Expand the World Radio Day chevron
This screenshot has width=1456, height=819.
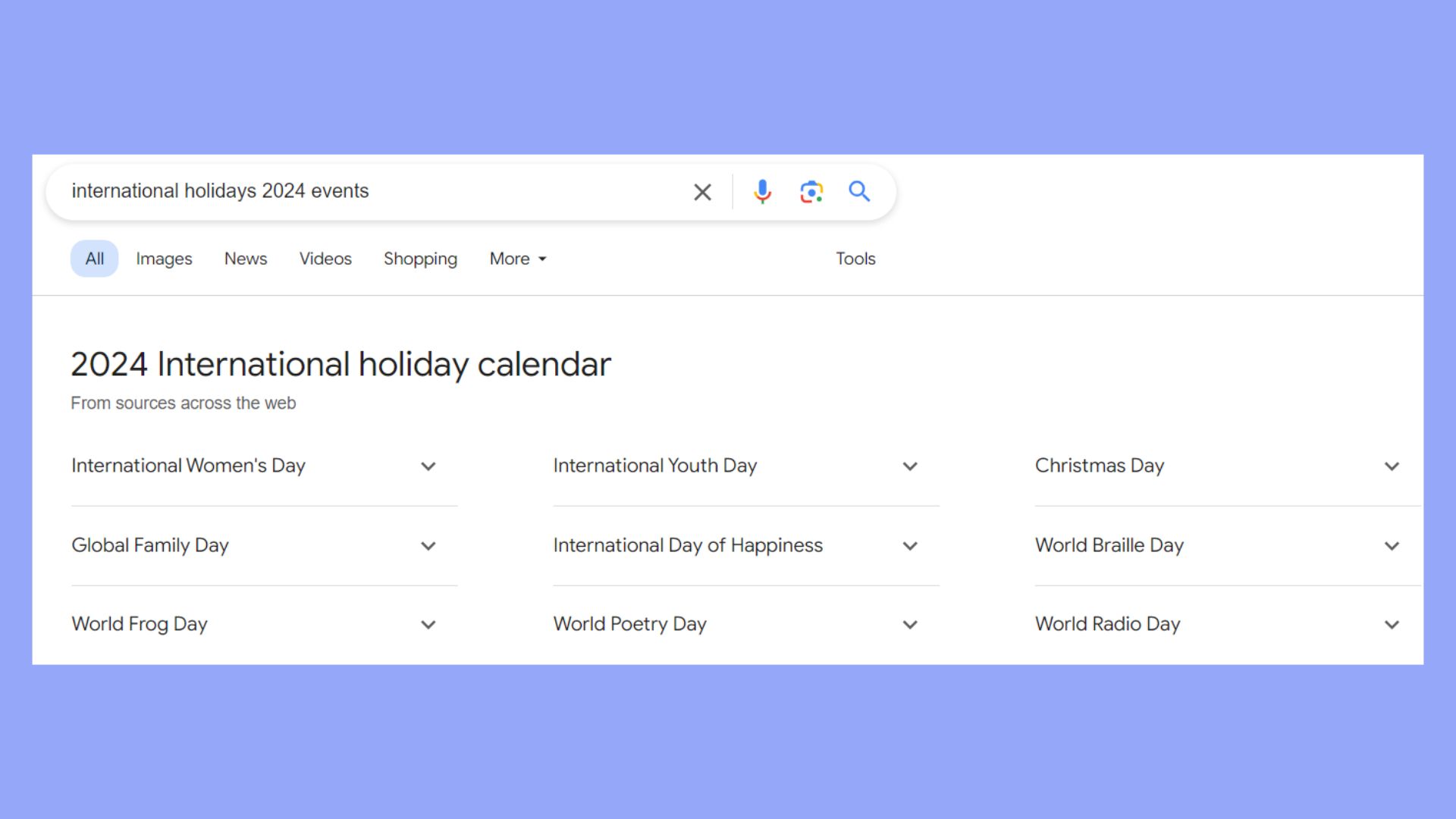pyautogui.click(x=1392, y=625)
